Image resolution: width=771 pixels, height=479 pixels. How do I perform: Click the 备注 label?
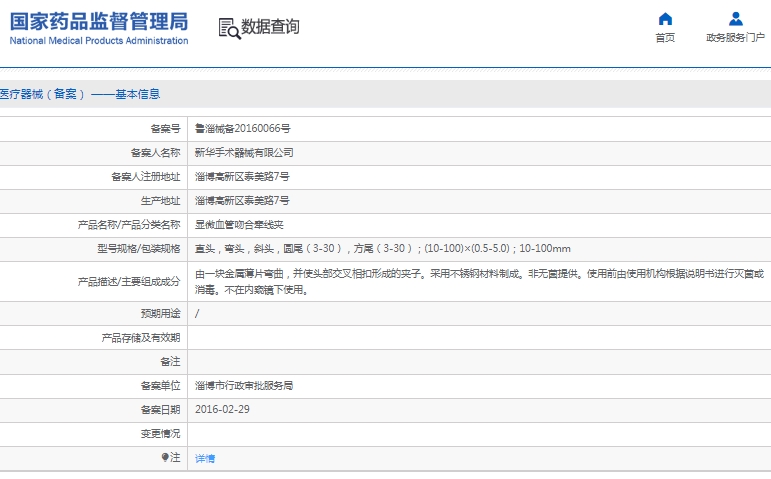click(170, 361)
